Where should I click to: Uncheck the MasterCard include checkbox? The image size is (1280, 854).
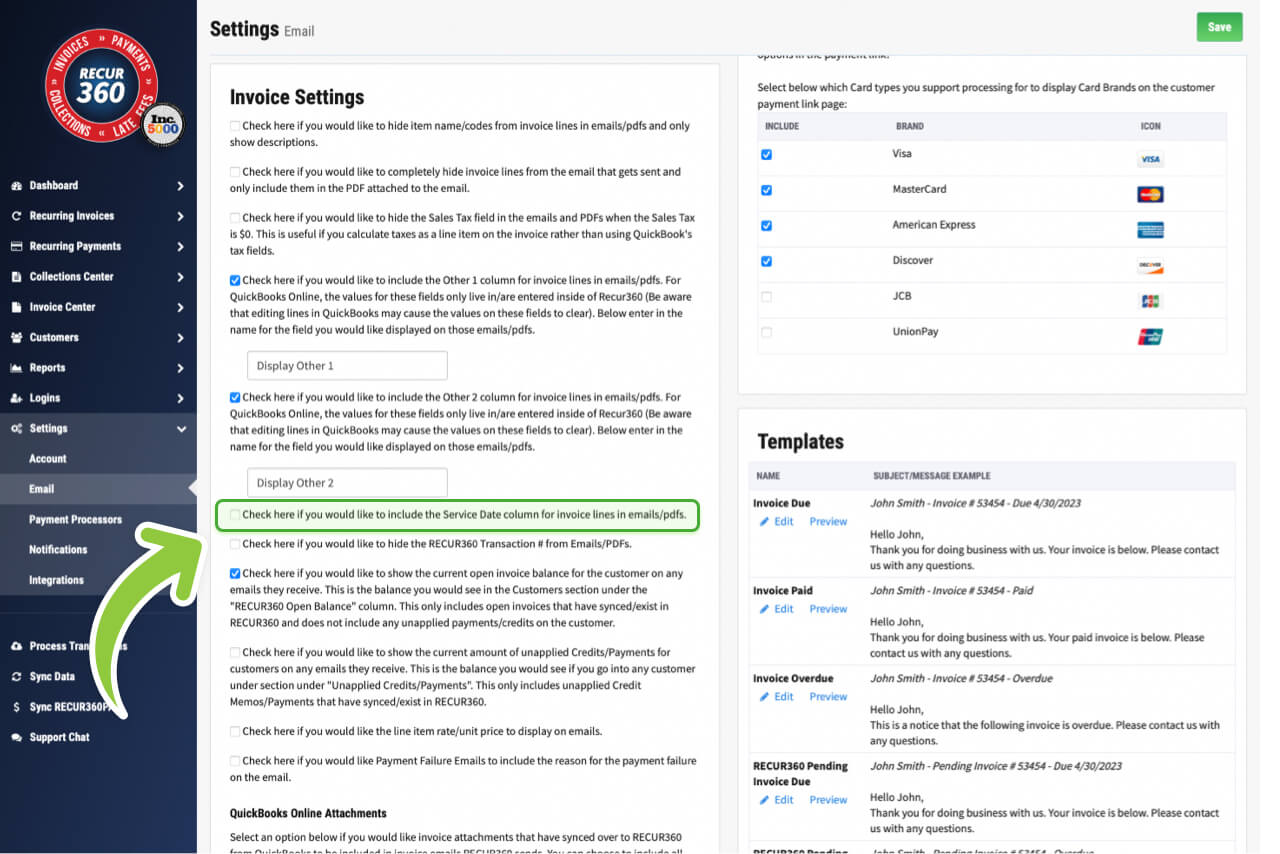coord(766,190)
